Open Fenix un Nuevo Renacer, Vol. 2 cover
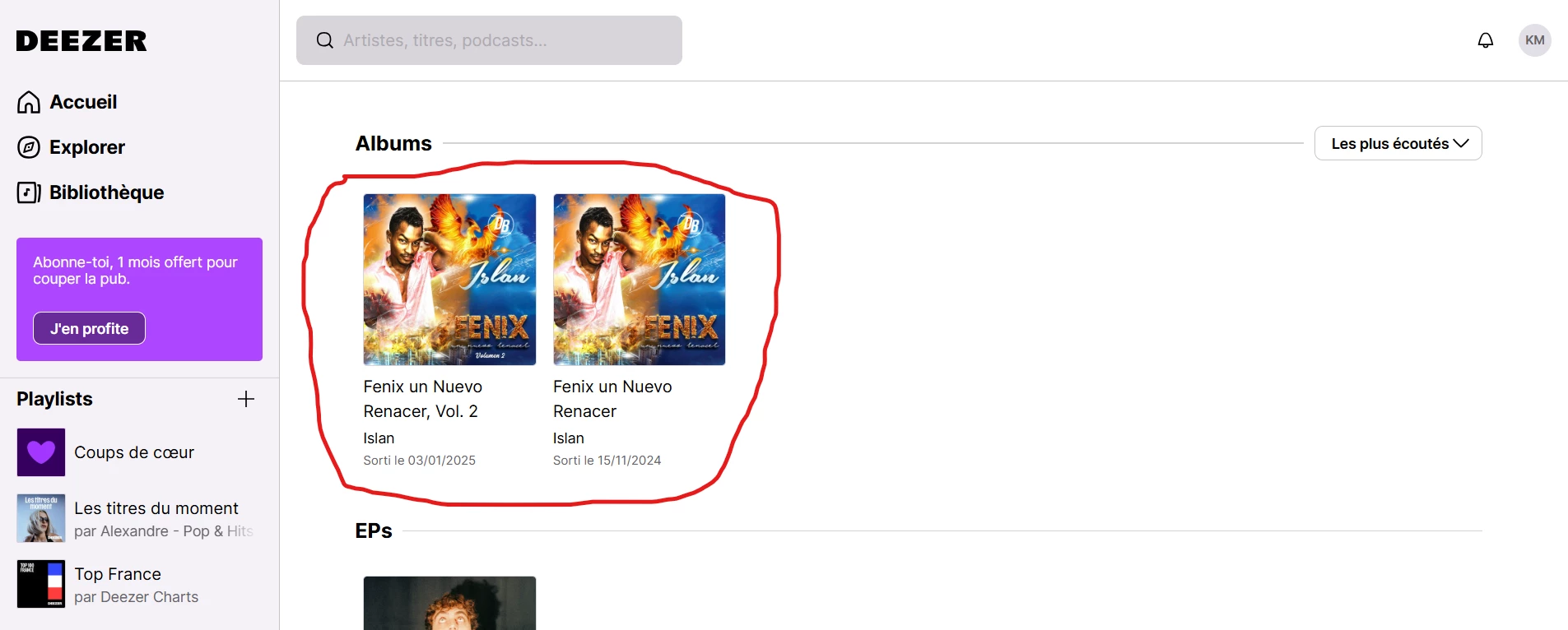 click(x=449, y=280)
